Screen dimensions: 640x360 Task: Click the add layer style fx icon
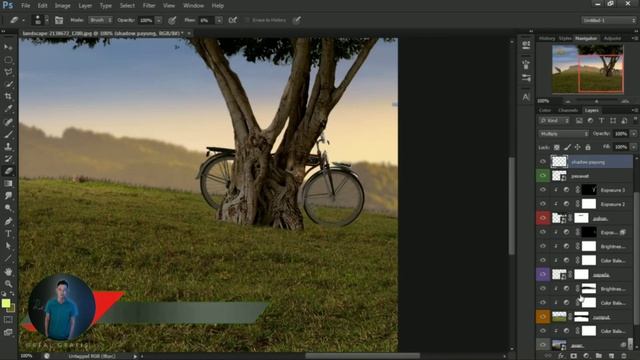pos(561,356)
